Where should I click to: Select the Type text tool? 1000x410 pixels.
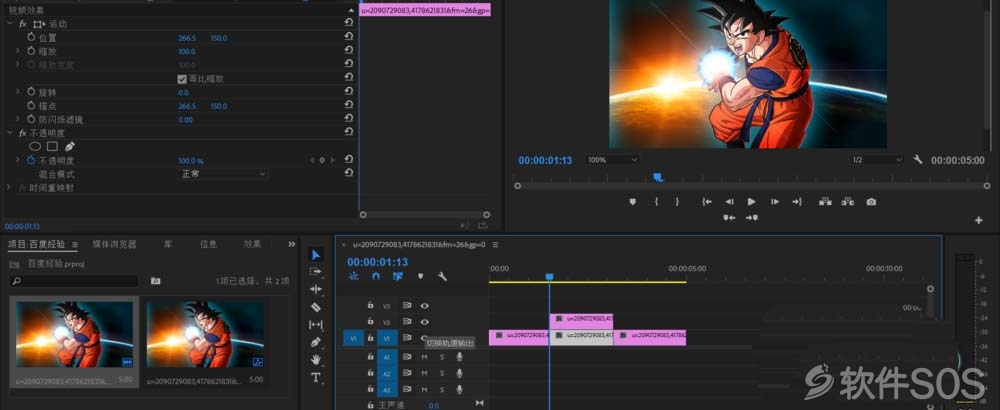[x=316, y=377]
